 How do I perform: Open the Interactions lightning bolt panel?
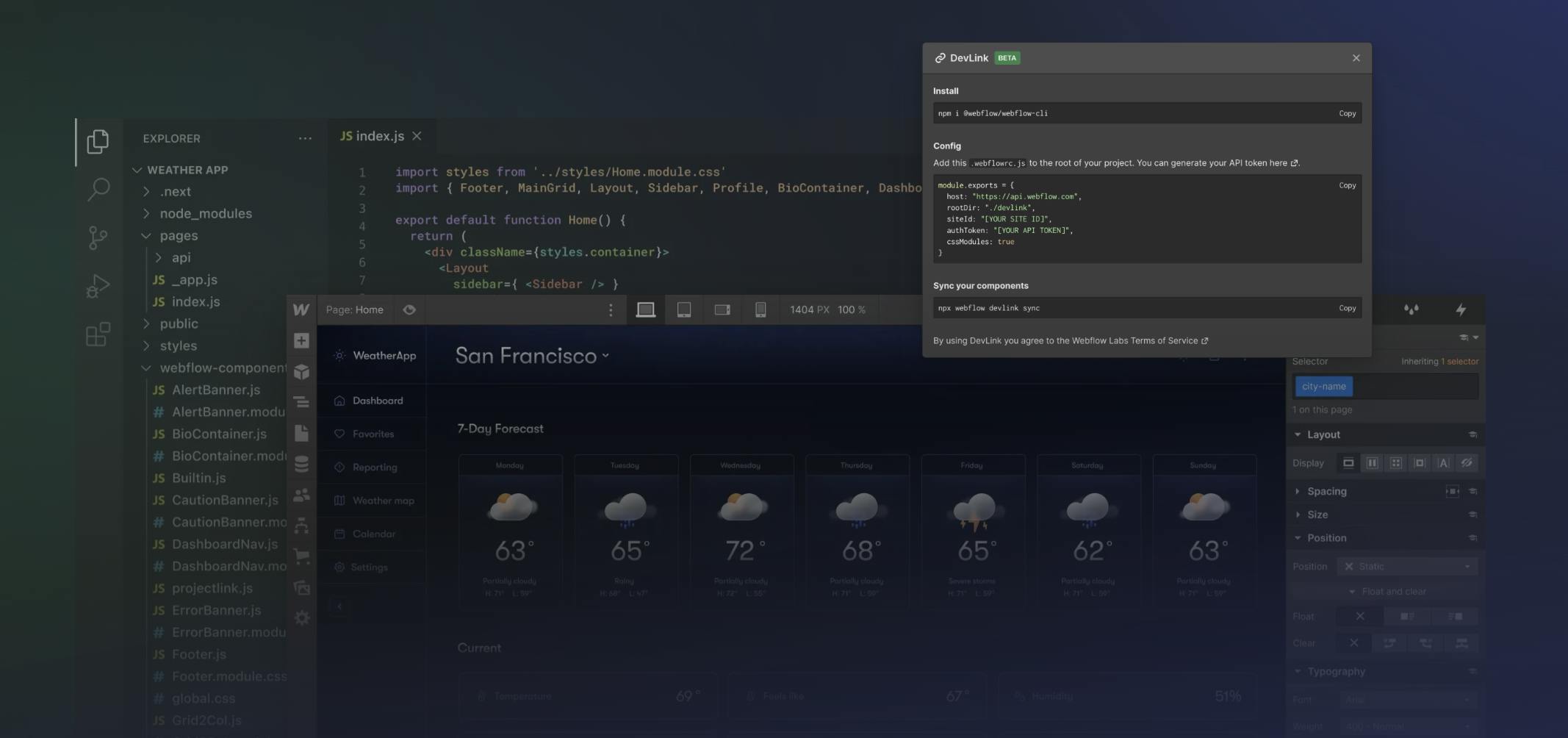click(1461, 310)
